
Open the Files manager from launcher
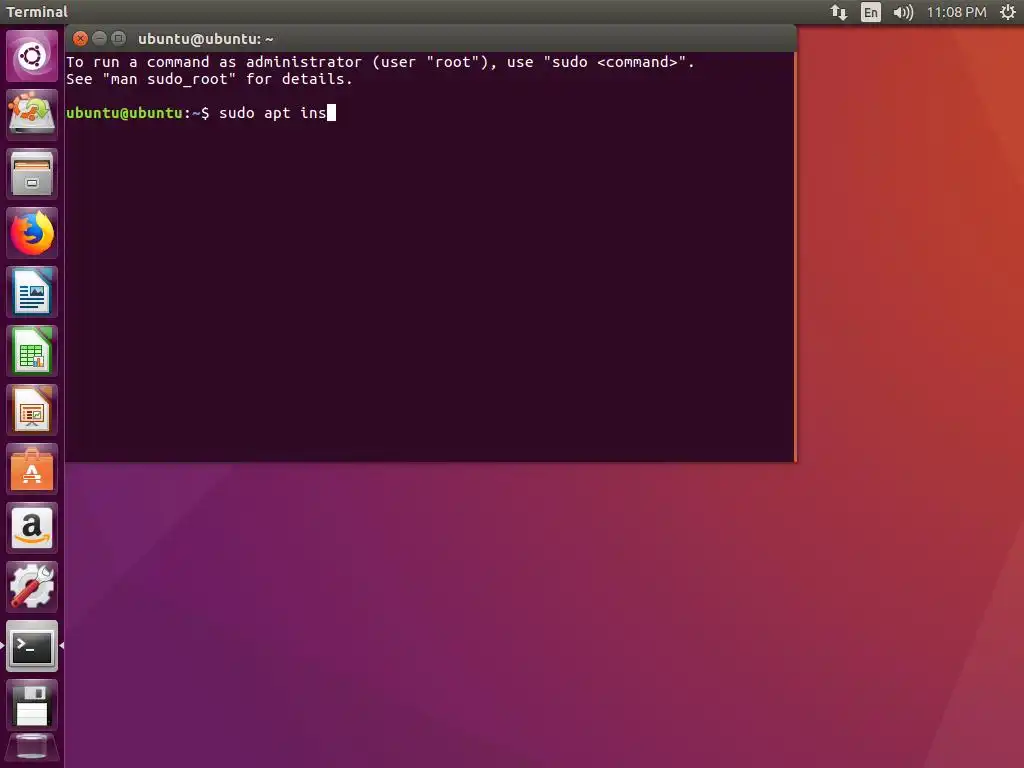tap(31, 174)
